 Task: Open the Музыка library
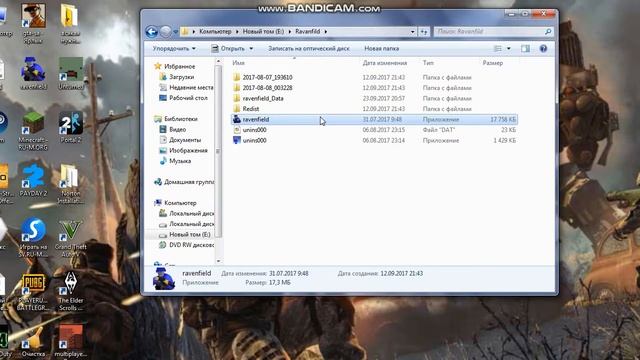(x=180, y=161)
